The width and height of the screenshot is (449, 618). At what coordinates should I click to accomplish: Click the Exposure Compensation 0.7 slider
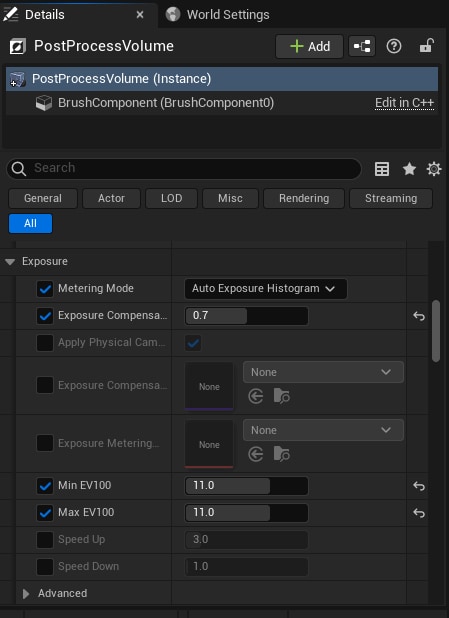point(246,316)
